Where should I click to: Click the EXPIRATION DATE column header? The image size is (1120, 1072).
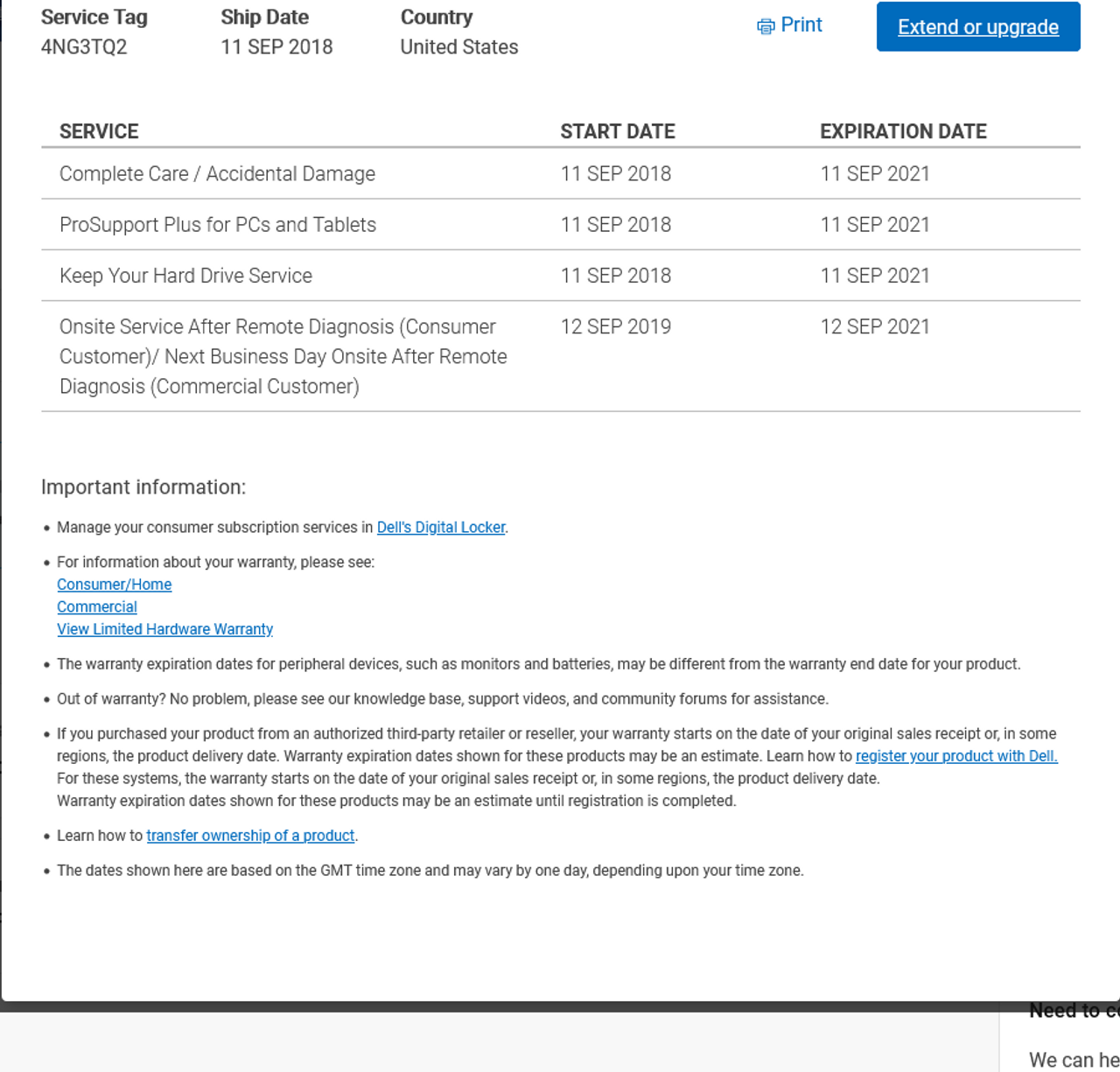click(903, 131)
